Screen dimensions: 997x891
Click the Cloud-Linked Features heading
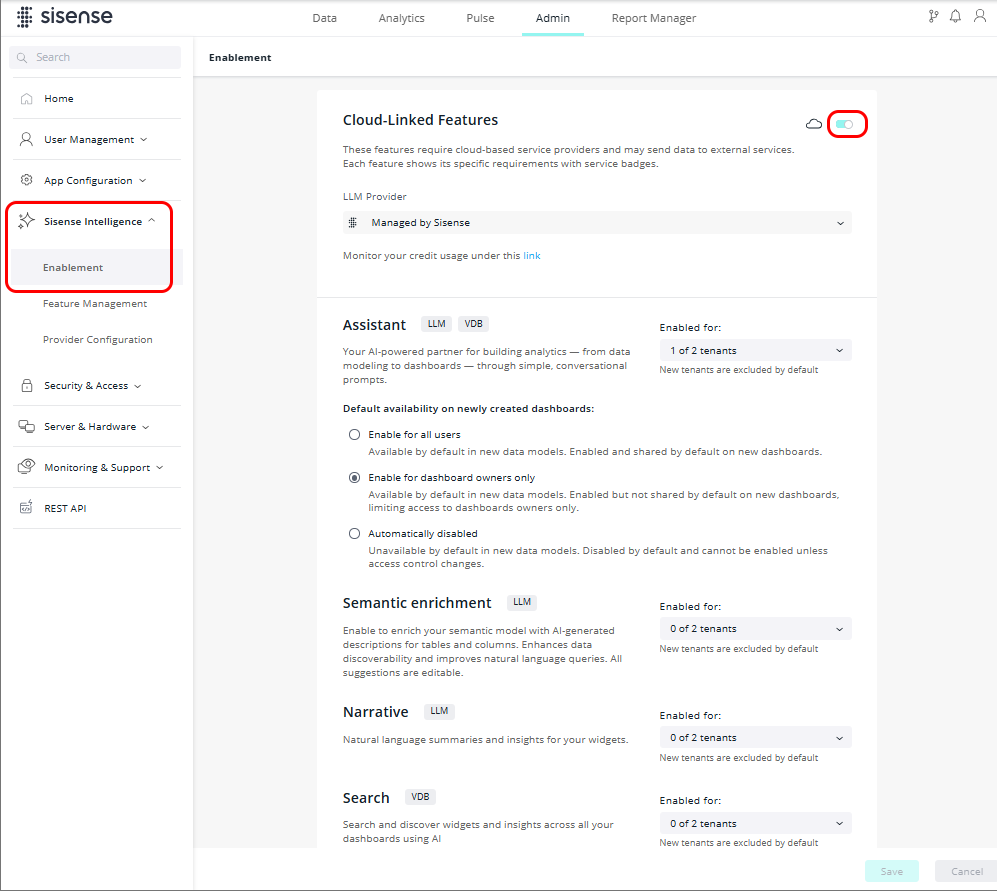[420, 120]
